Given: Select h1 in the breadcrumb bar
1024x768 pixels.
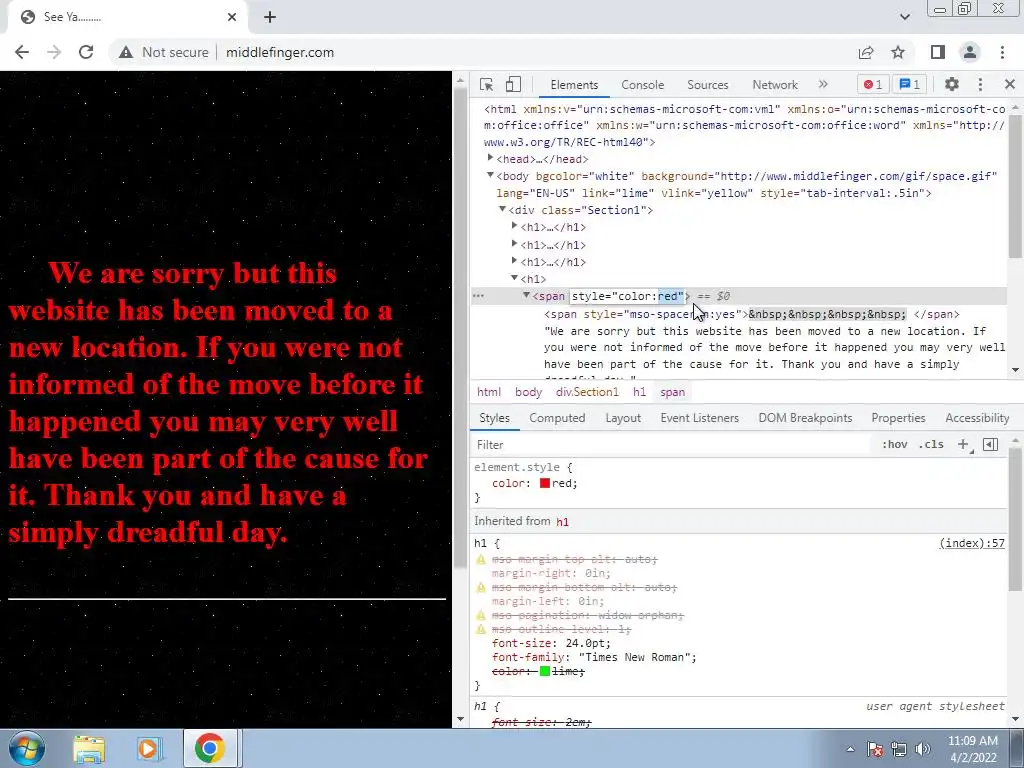Looking at the screenshot, I should click(x=639, y=392).
